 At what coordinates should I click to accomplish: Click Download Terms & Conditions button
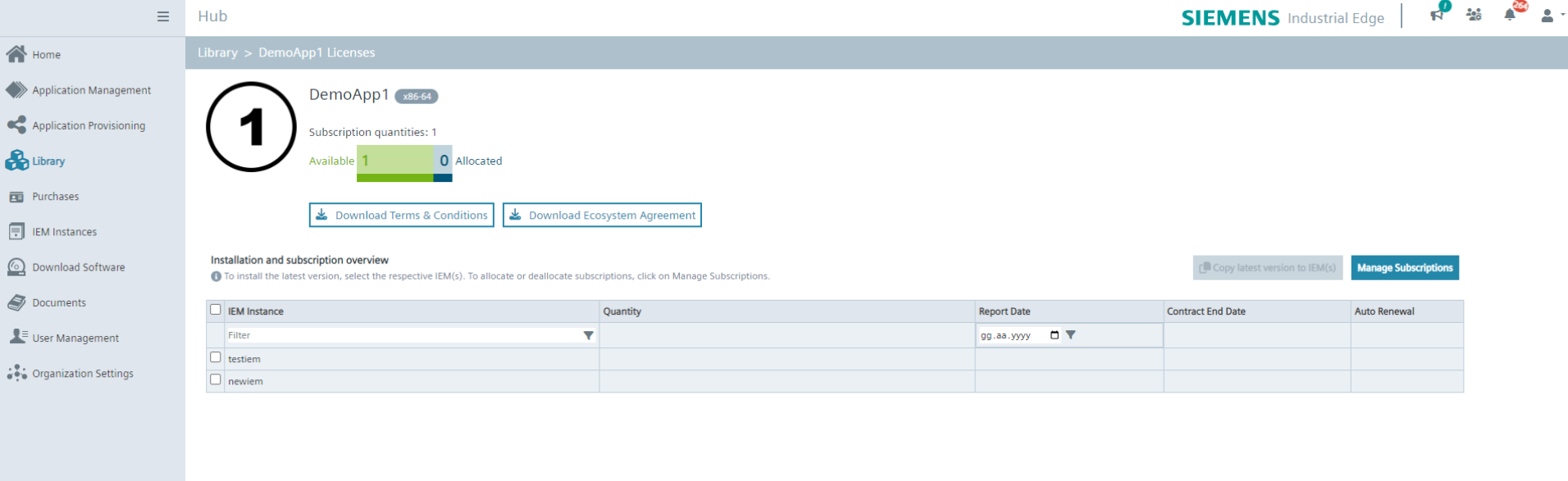pos(401,216)
